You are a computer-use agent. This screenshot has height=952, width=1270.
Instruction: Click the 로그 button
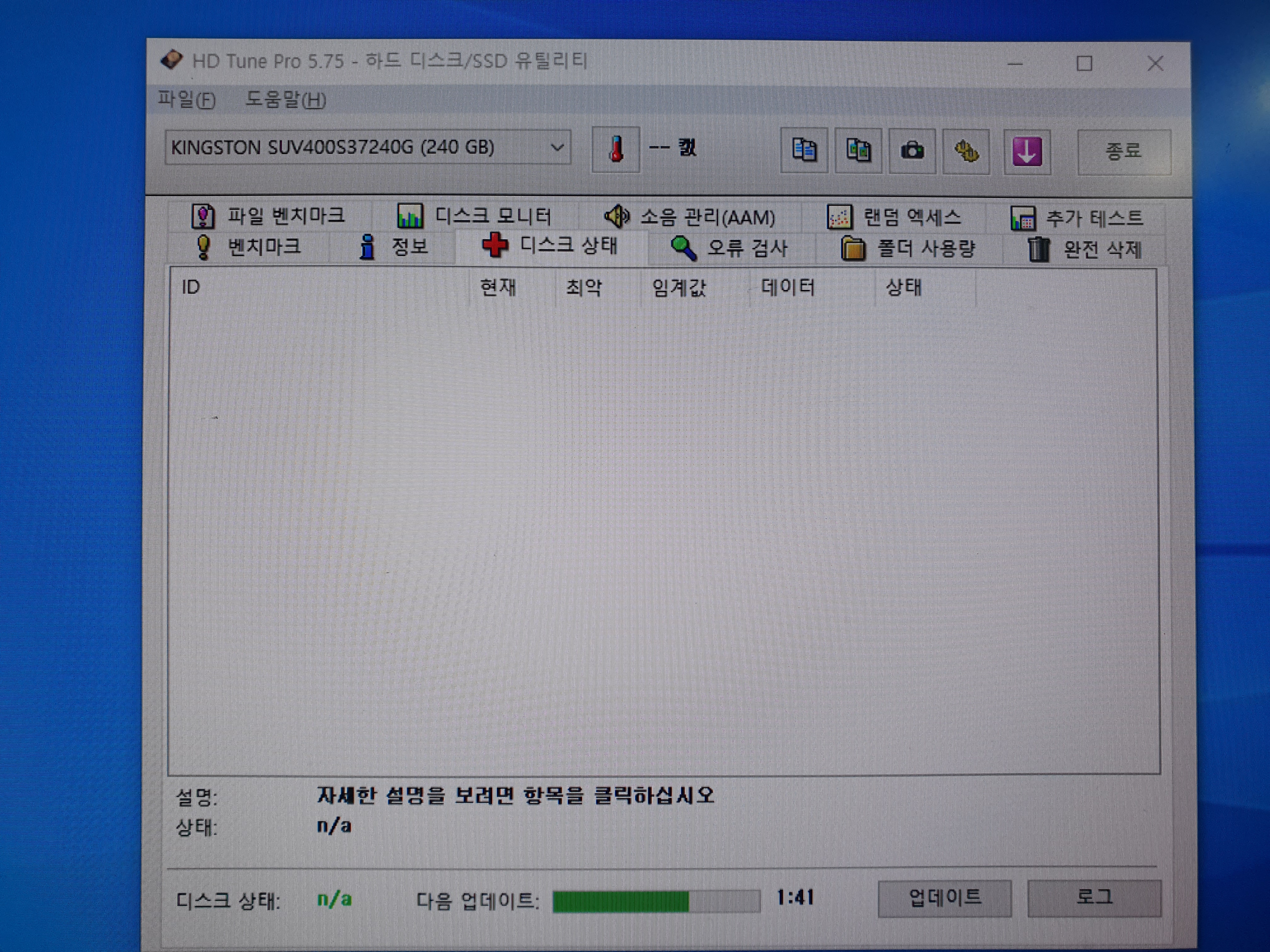1094,898
